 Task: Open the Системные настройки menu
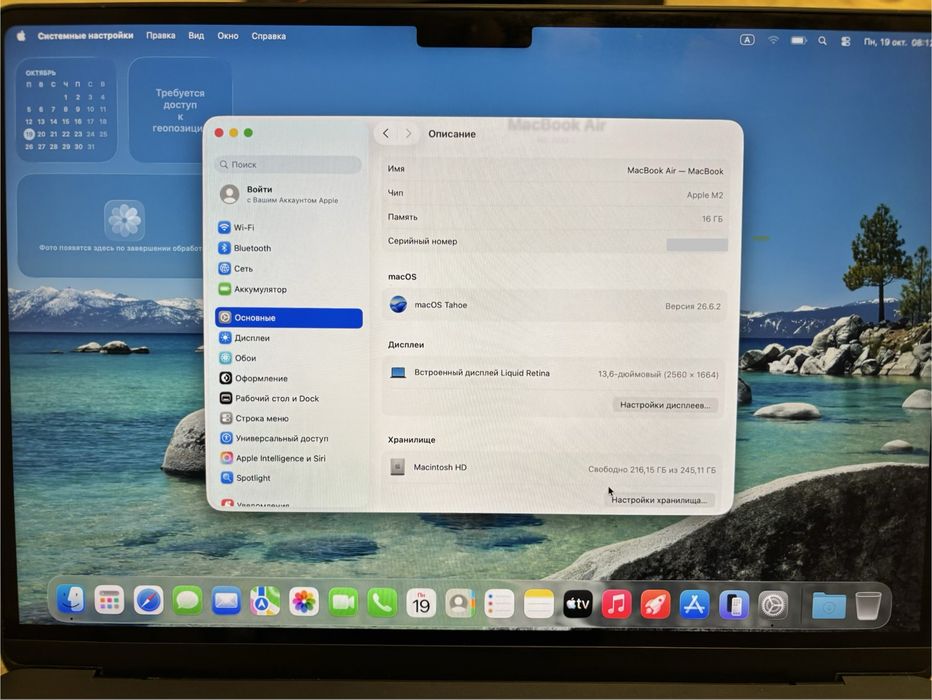pyautogui.click(x=85, y=36)
